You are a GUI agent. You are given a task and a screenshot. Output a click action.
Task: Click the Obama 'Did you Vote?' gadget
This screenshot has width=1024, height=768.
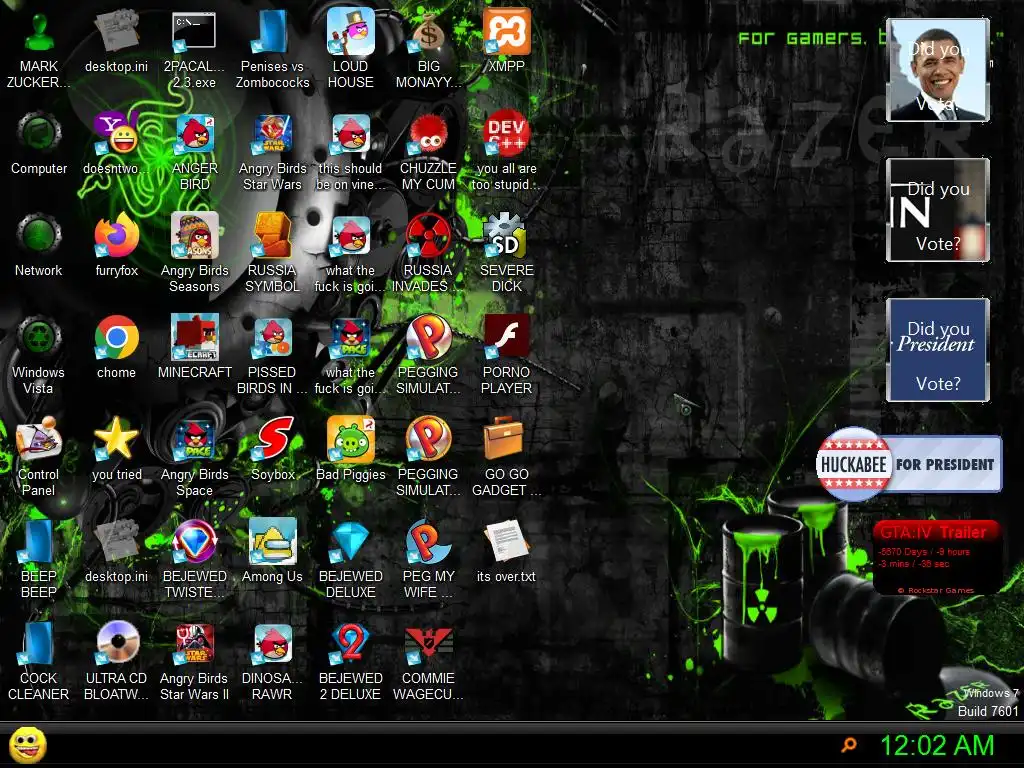[938, 70]
